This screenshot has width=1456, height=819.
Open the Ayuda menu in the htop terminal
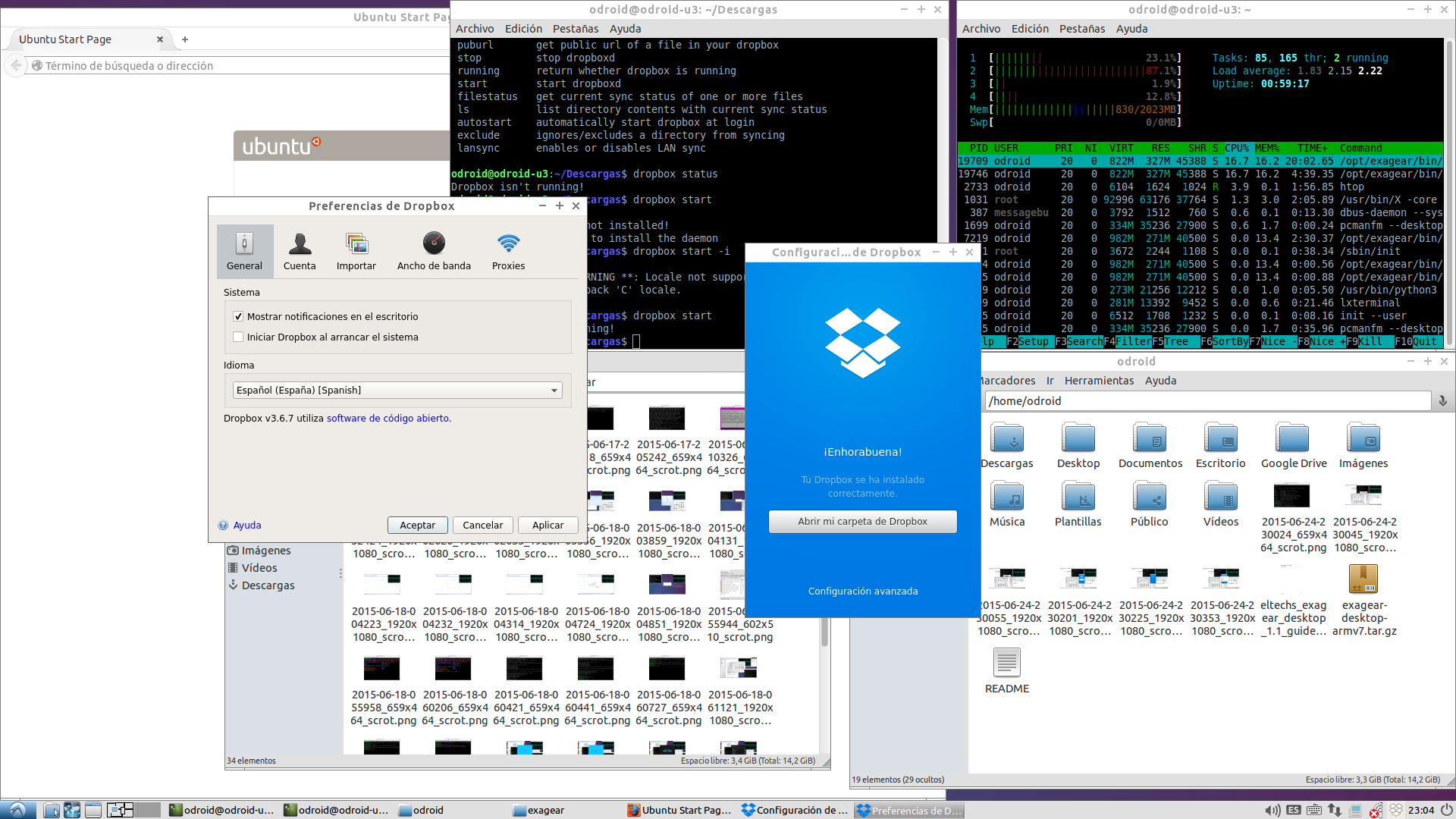tap(1131, 29)
